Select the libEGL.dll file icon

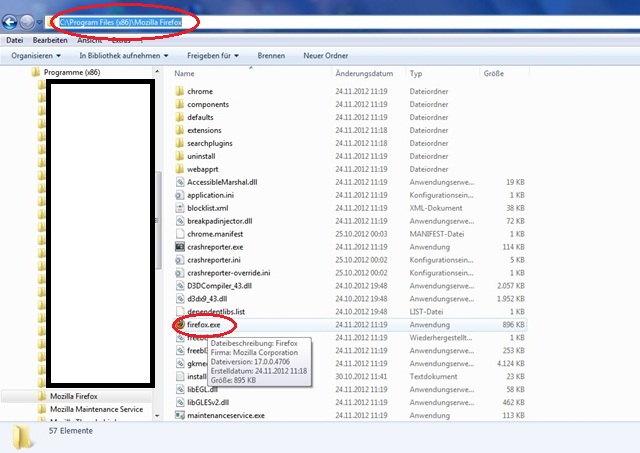[x=180, y=389]
